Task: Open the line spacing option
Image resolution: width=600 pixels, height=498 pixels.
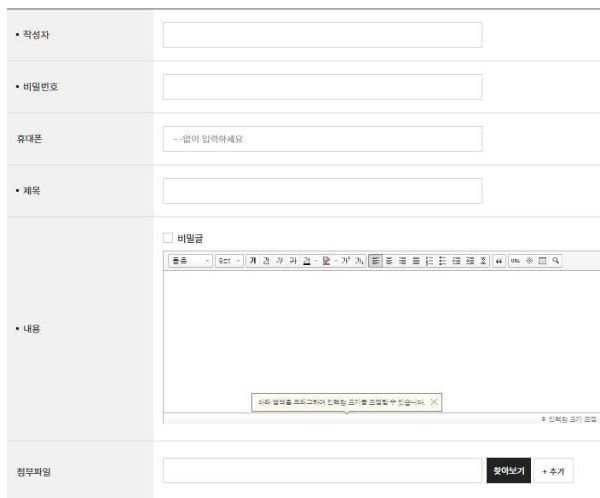Action: click(483, 261)
